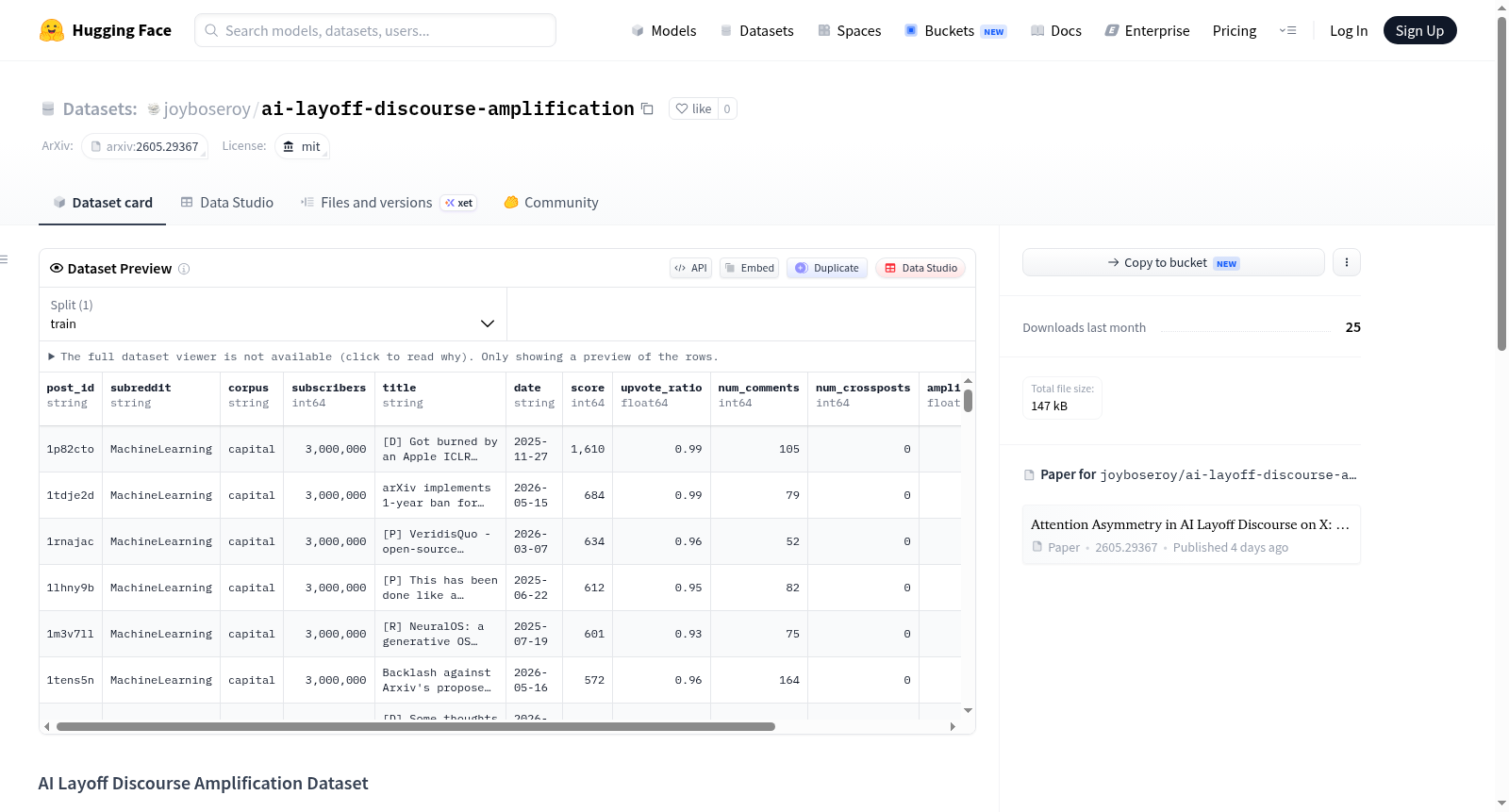Expand the full dataset viewer notice
This screenshot has width=1509, height=812.
383,356
